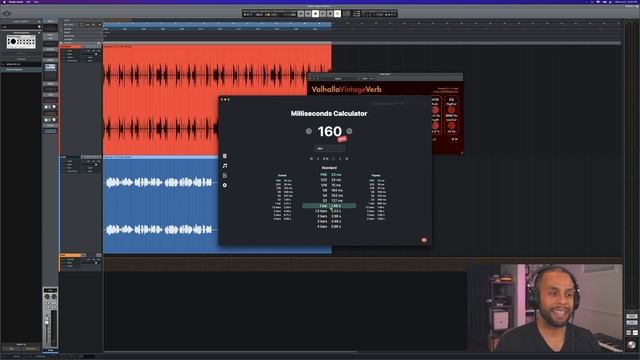Screen dimensions: 640x360
Task: Open settings gear in Milliseconds Calculator sidebar
Action: 224,185
